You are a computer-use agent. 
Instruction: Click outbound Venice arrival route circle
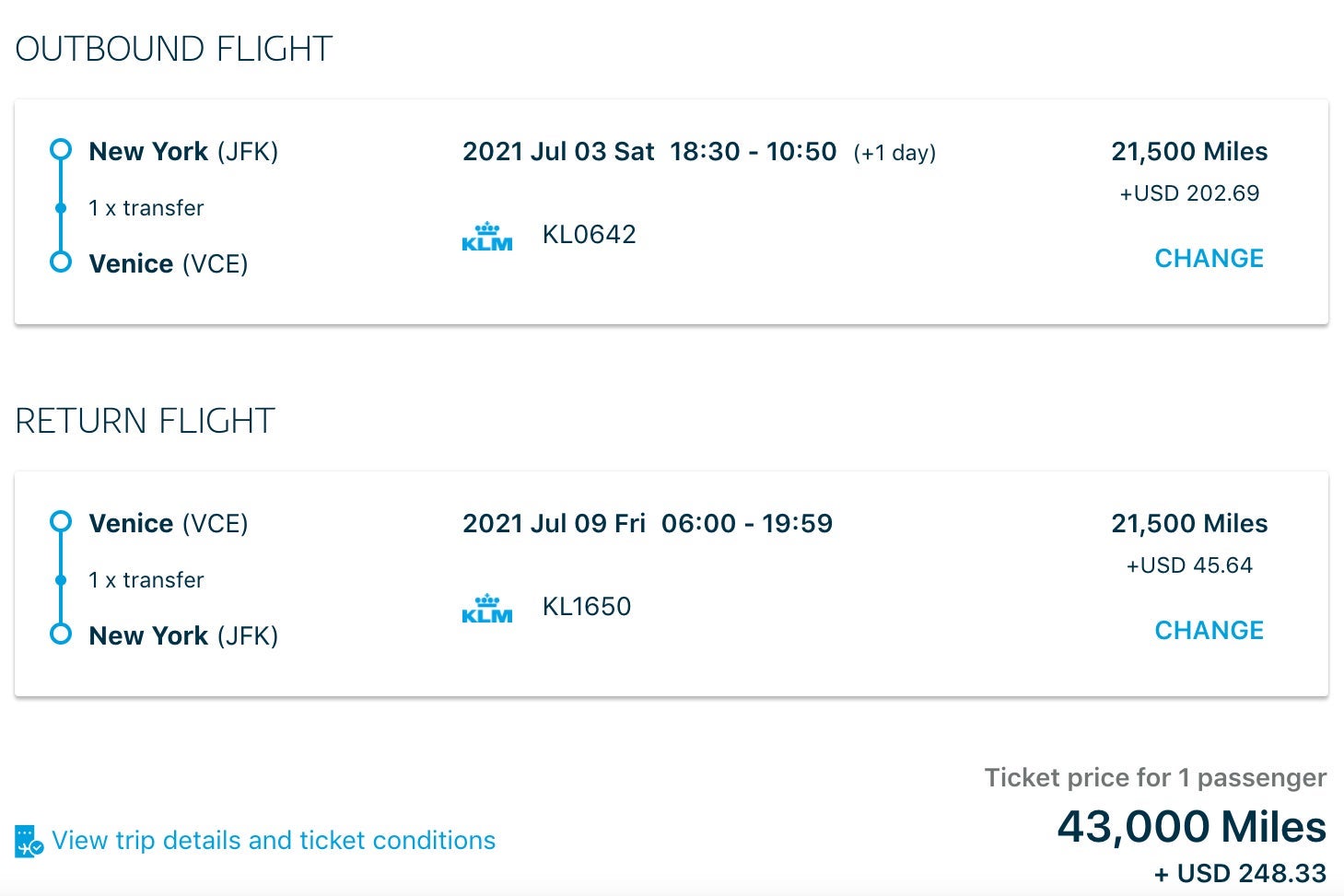pos(61,262)
